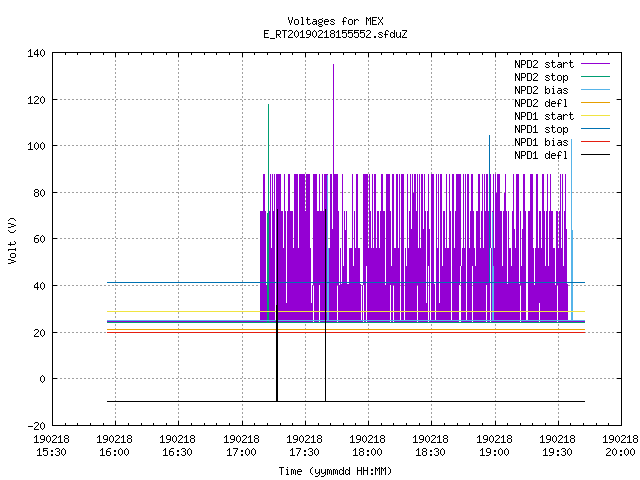Click the 60 y-axis tick label
The height and width of the screenshot is (480, 640).
click(x=39, y=239)
